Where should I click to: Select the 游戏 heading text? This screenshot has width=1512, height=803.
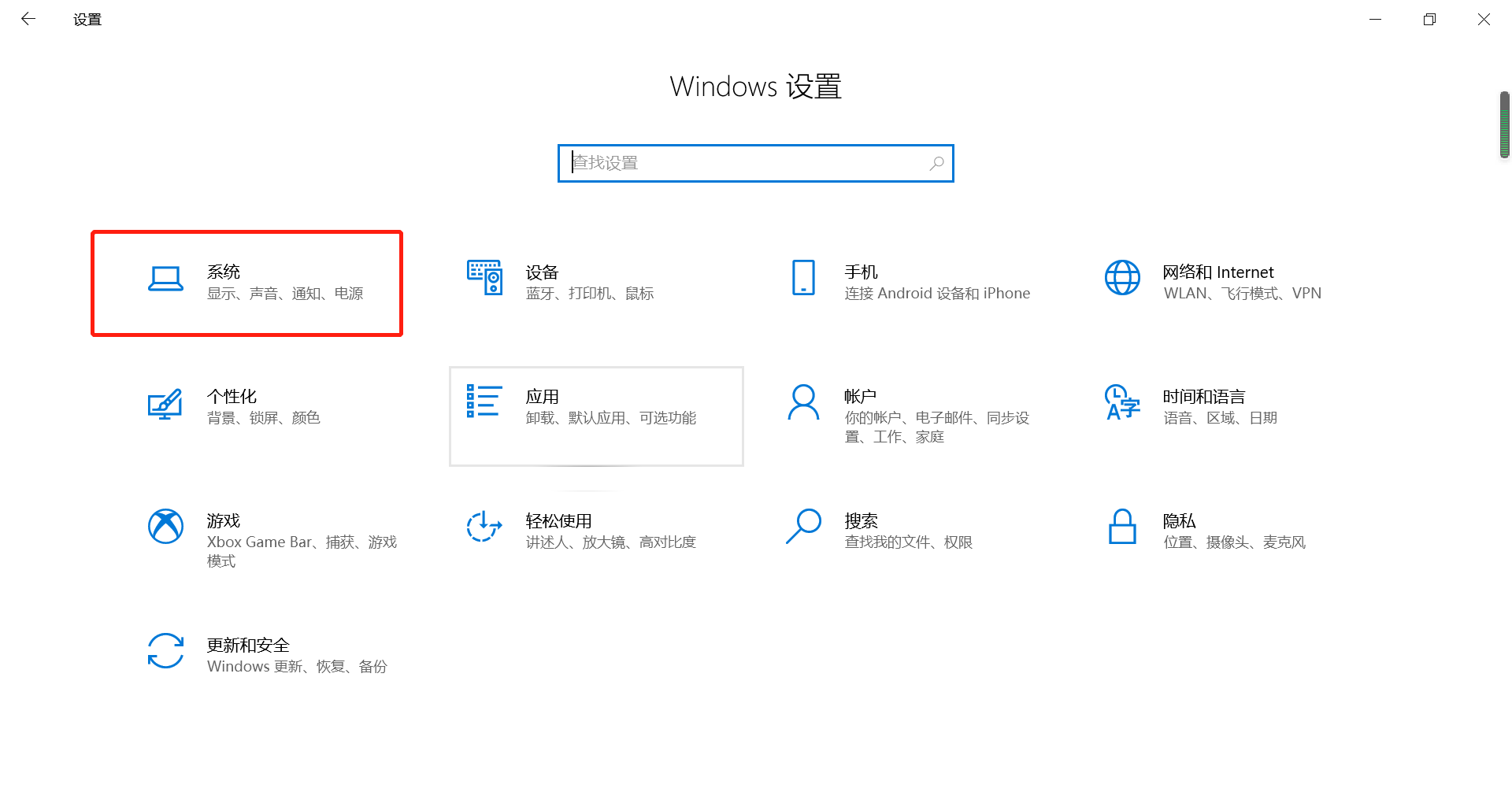pyautogui.click(x=224, y=520)
